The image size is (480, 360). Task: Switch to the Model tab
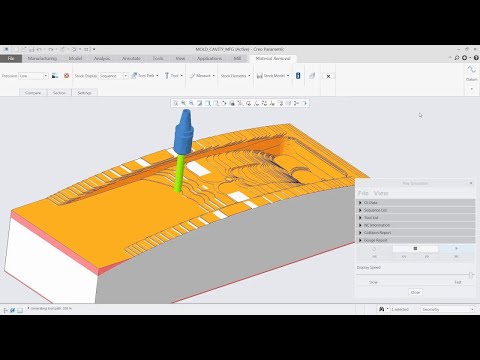tap(75, 58)
